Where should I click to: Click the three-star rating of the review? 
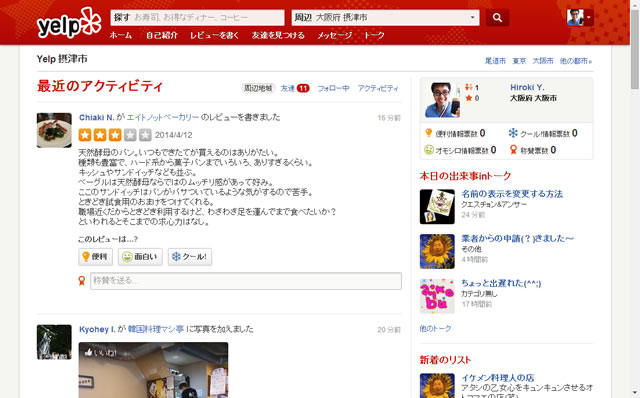click(x=115, y=135)
